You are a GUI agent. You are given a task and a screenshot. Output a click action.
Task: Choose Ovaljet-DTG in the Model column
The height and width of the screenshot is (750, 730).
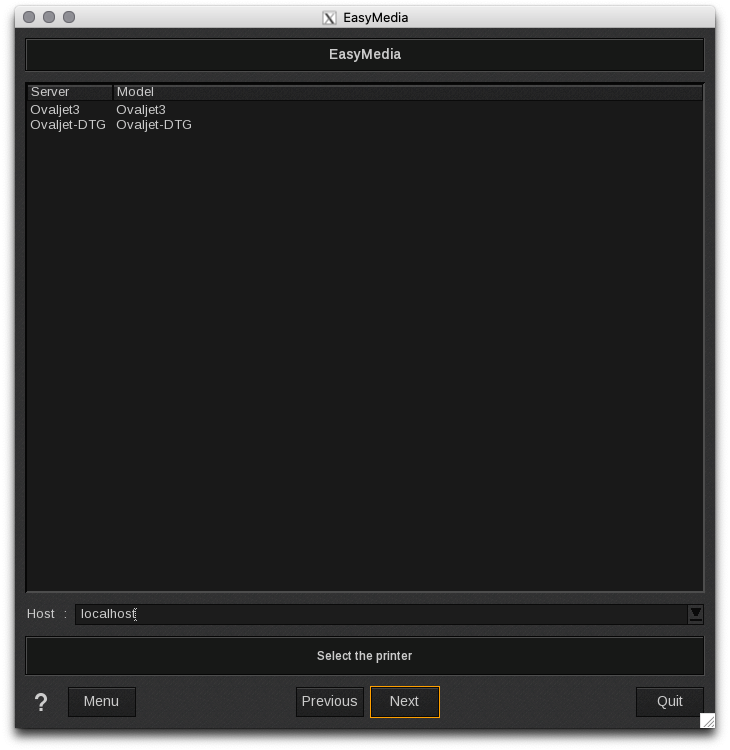[154, 125]
